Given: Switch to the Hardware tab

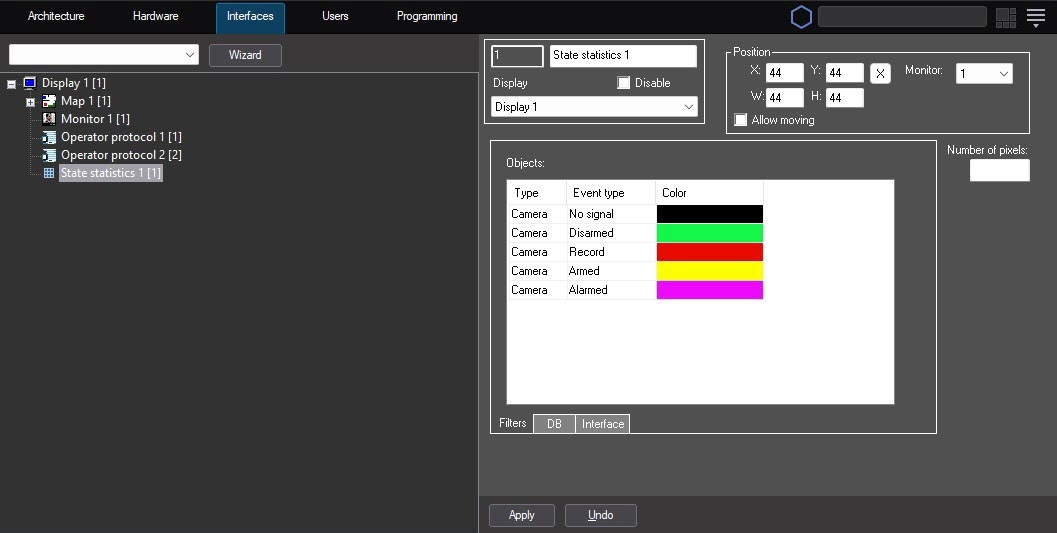Looking at the screenshot, I should (155, 17).
